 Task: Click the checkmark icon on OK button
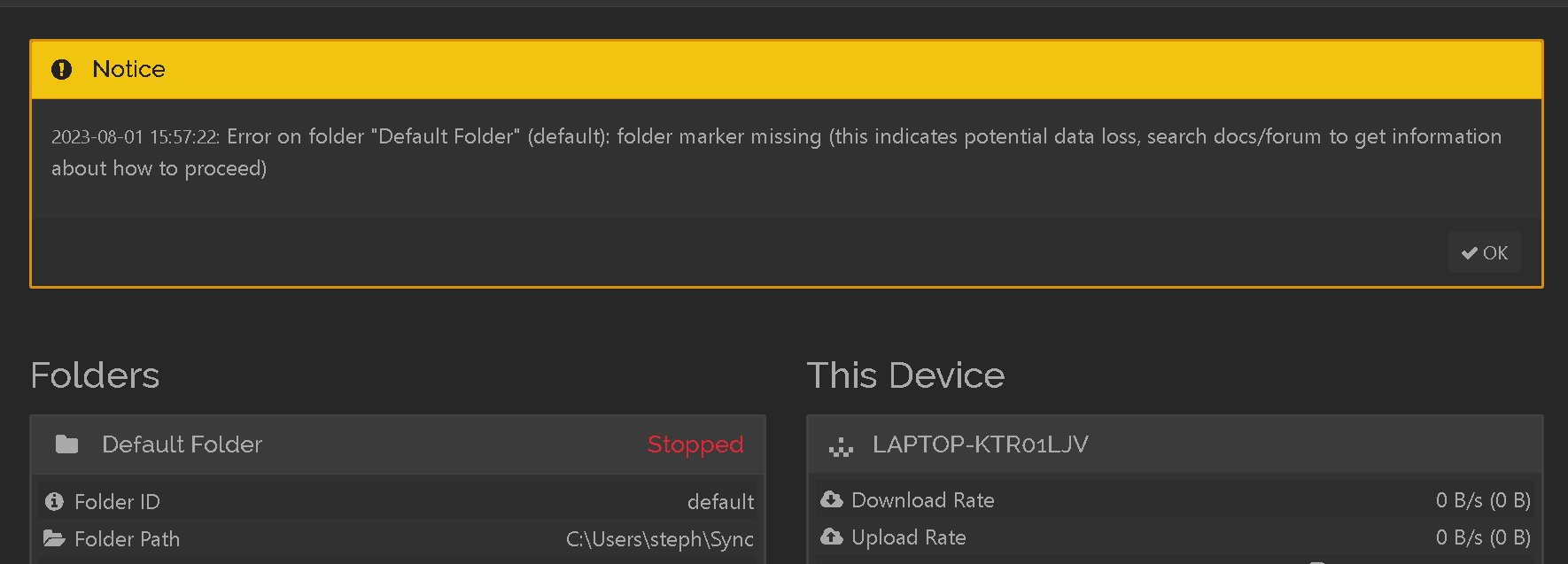pyautogui.click(x=1470, y=253)
